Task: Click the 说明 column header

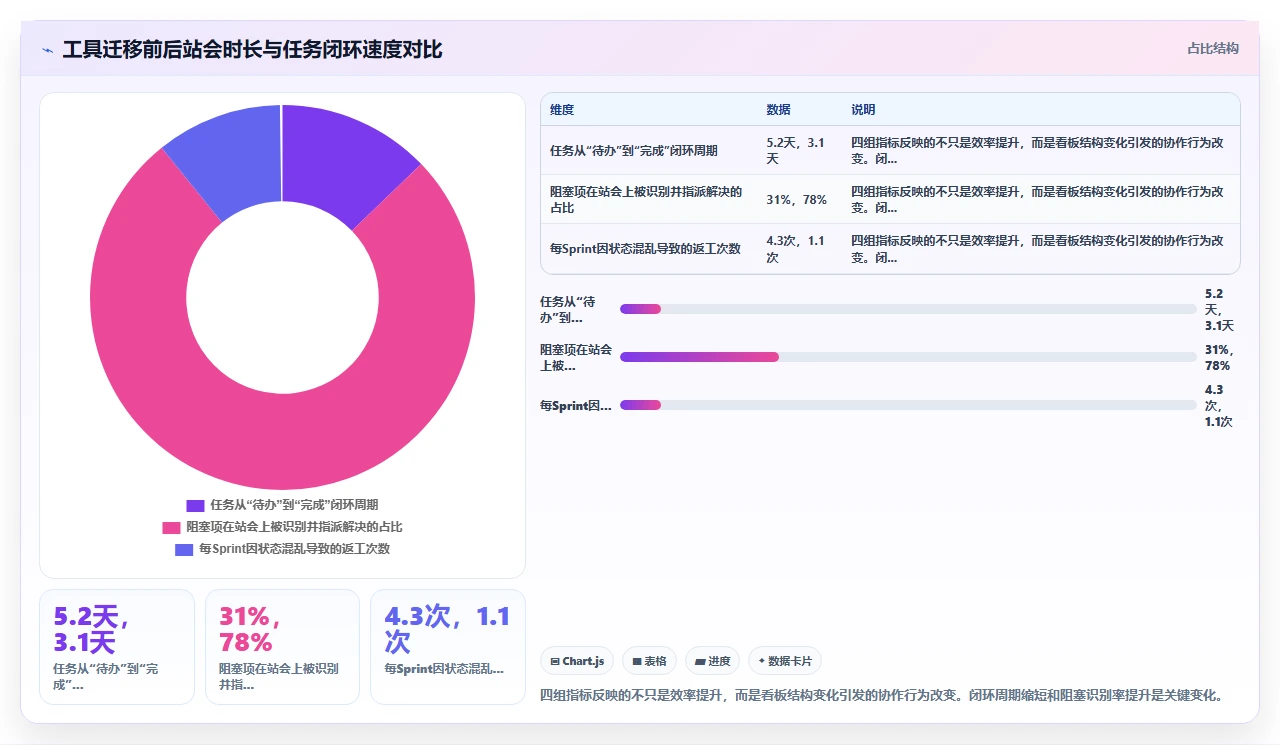Action: (x=863, y=110)
